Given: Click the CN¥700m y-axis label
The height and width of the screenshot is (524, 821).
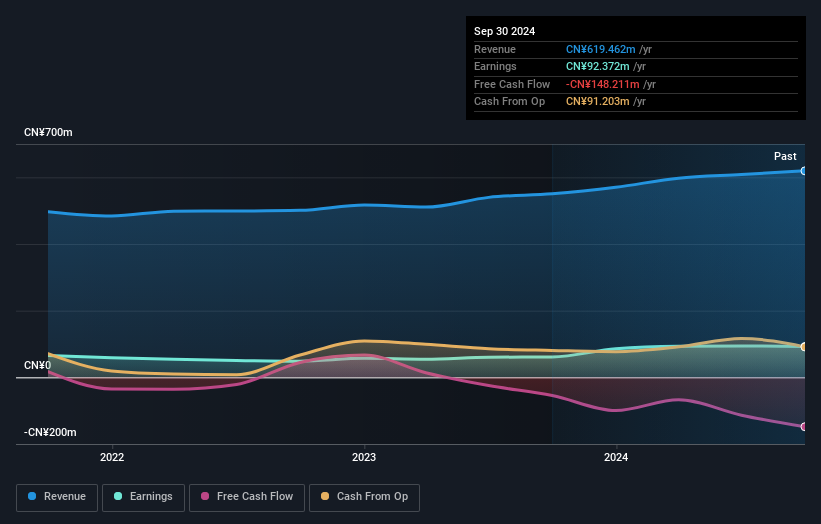Looking at the screenshot, I should point(48,132).
